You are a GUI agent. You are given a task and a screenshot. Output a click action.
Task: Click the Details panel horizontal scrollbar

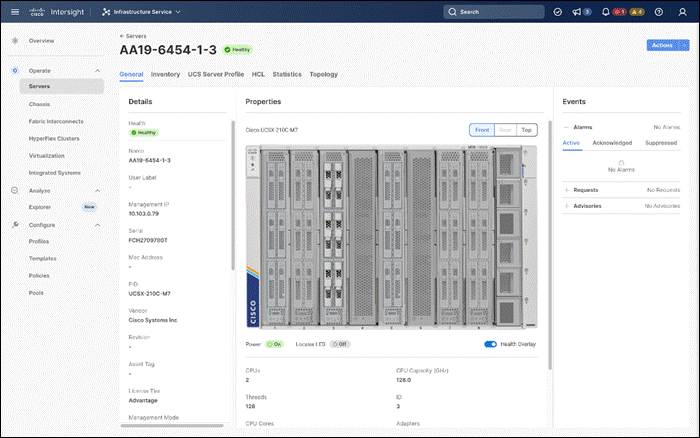click(172, 426)
